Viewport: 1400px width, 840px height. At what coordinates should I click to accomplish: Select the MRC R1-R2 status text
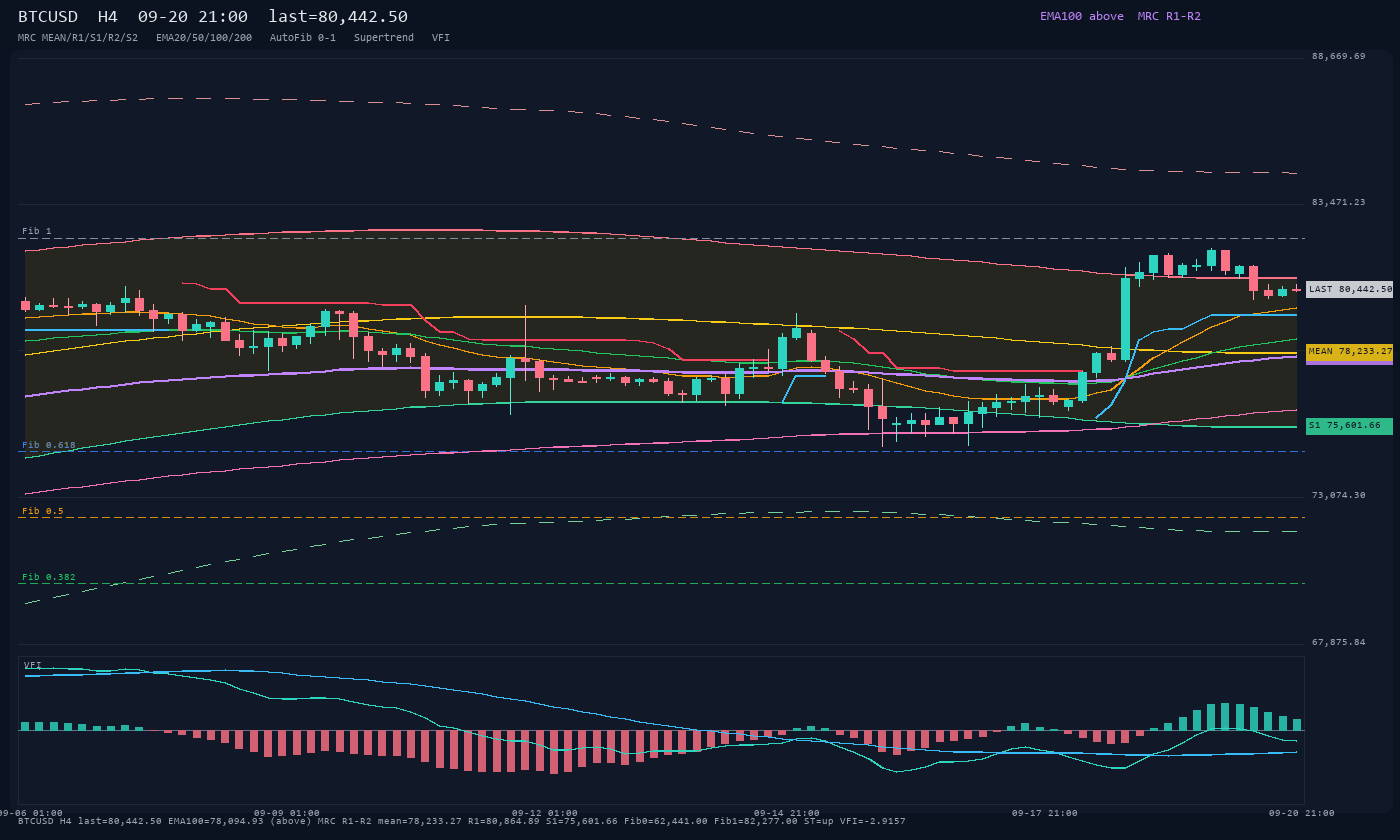(1169, 16)
